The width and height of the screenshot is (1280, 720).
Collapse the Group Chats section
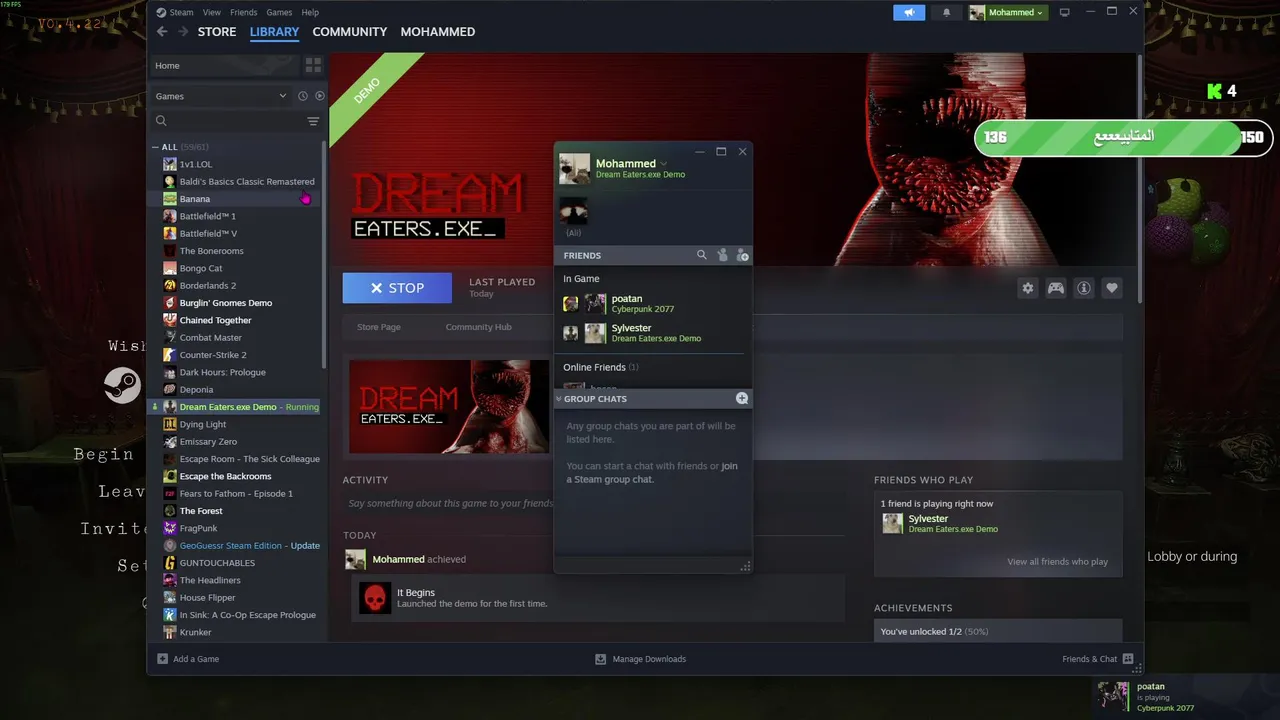(559, 399)
